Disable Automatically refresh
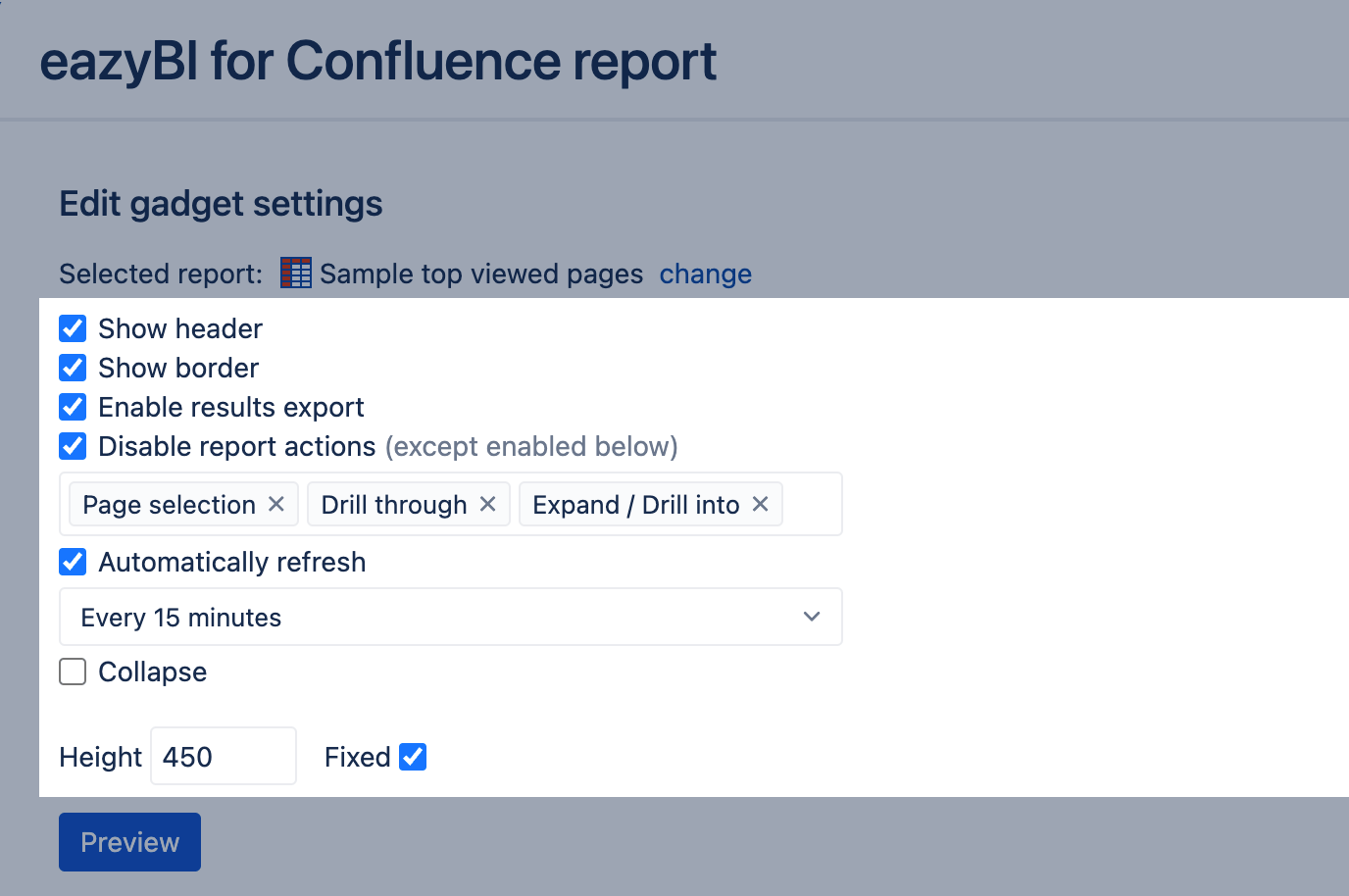The width and height of the screenshot is (1349, 896). (73, 562)
